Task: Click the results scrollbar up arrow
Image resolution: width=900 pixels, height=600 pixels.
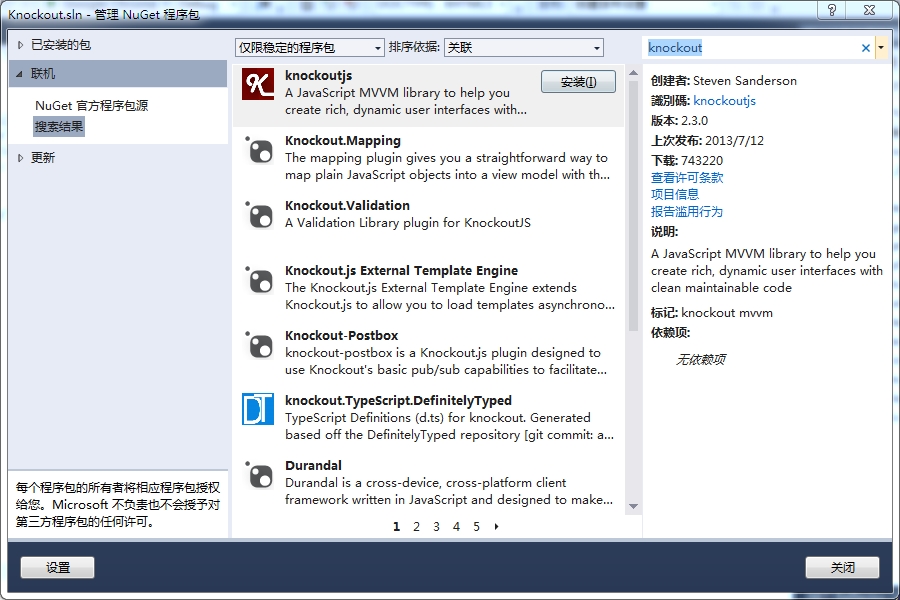Action: (x=633, y=73)
